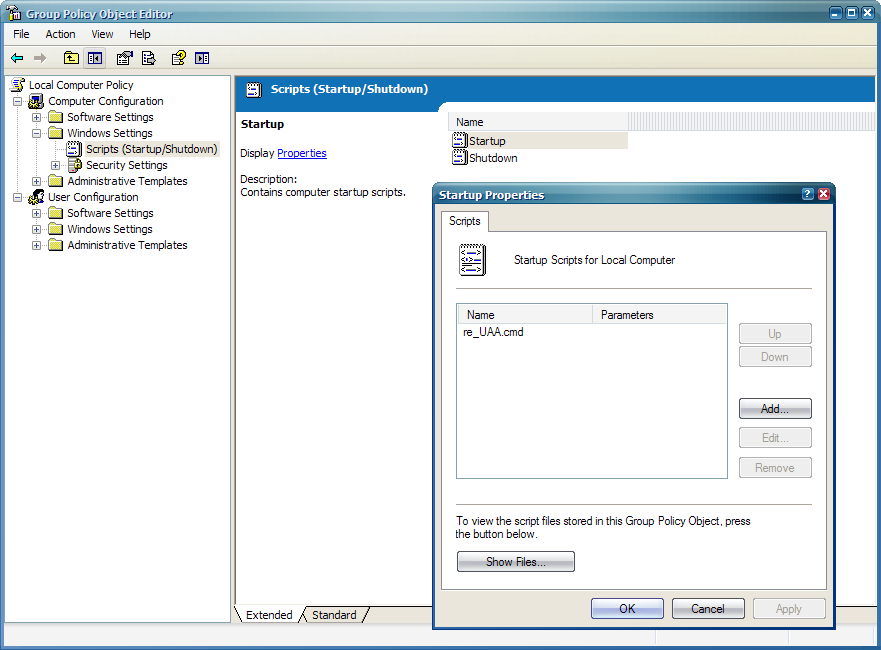881x650 pixels.
Task: Toggle the Action Pane toolbar icon
Action: (202, 58)
